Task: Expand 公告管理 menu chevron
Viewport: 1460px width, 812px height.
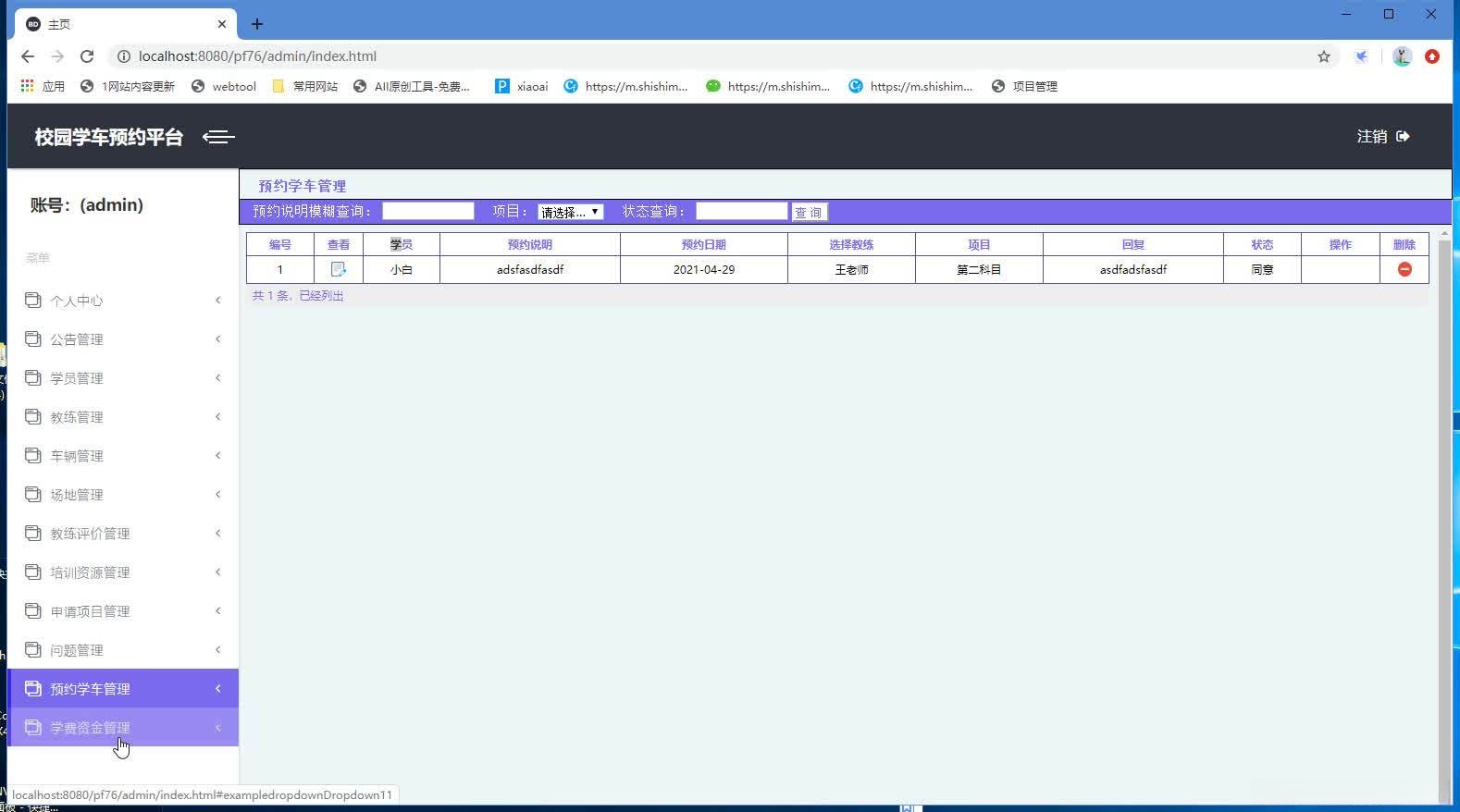Action: tap(218, 338)
